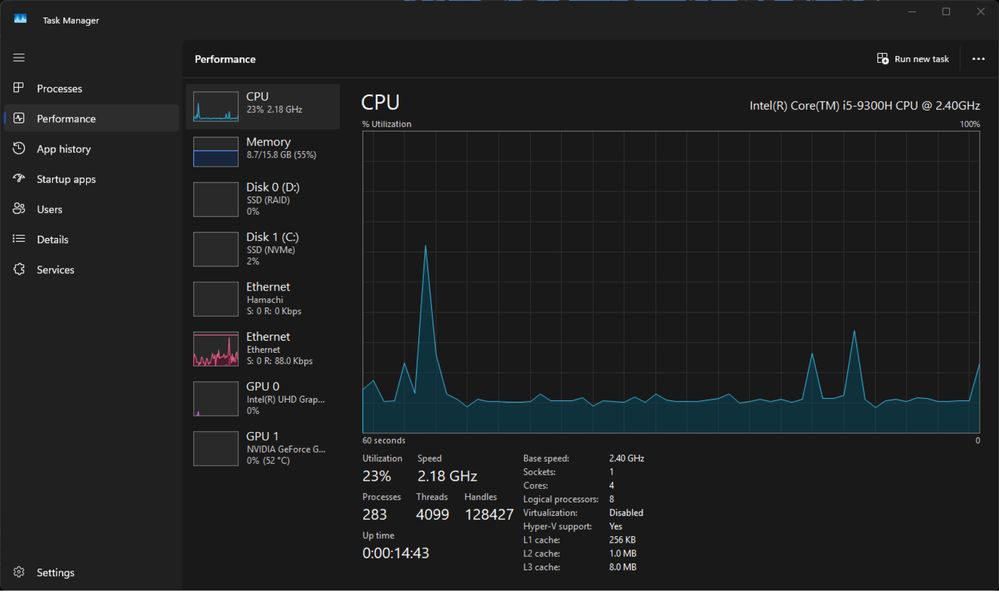This screenshot has height=591, width=999.
Task: Select the Disk 0 (D:) thumbnail
Action: pyautogui.click(x=216, y=199)
